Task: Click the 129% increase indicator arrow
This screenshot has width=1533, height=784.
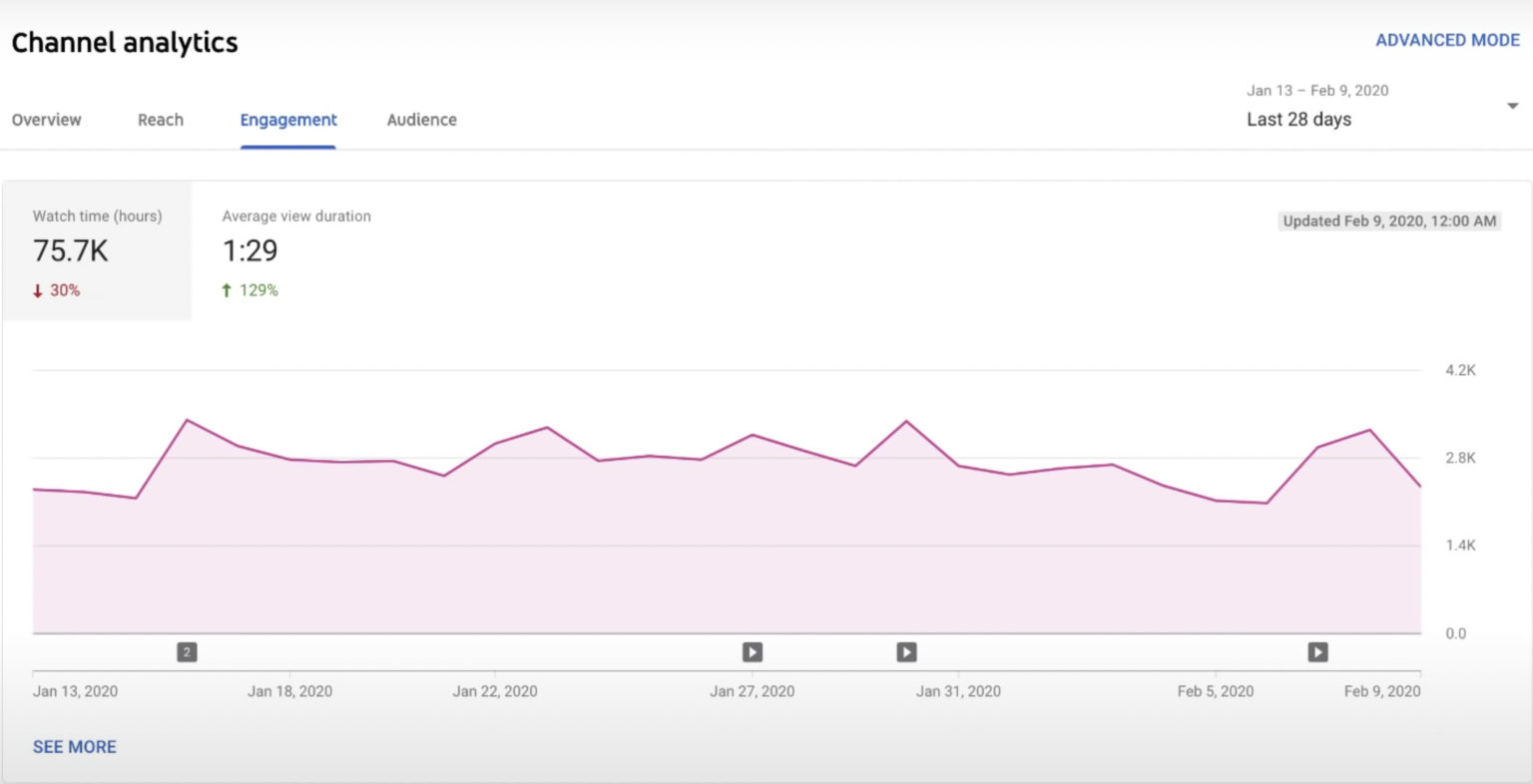Action: 228,290
